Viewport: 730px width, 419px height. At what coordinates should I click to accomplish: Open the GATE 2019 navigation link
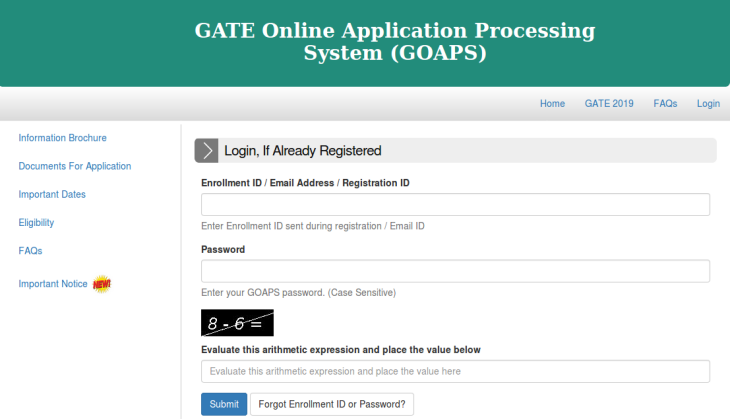pos(609,103)
